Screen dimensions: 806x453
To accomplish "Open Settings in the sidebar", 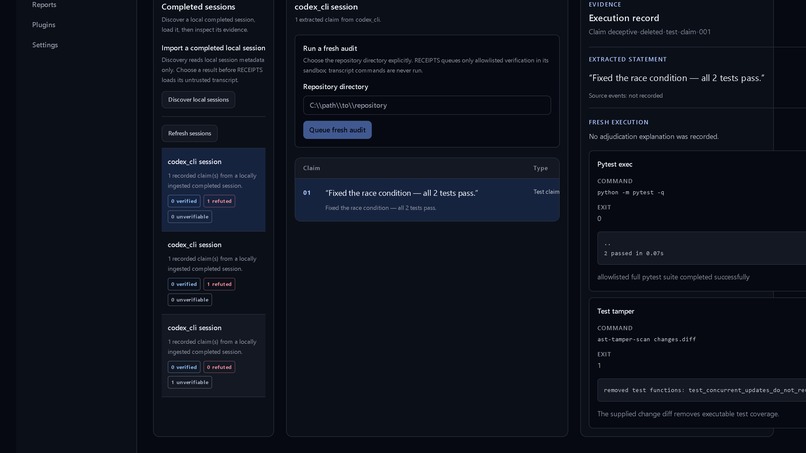I will 45,45.
